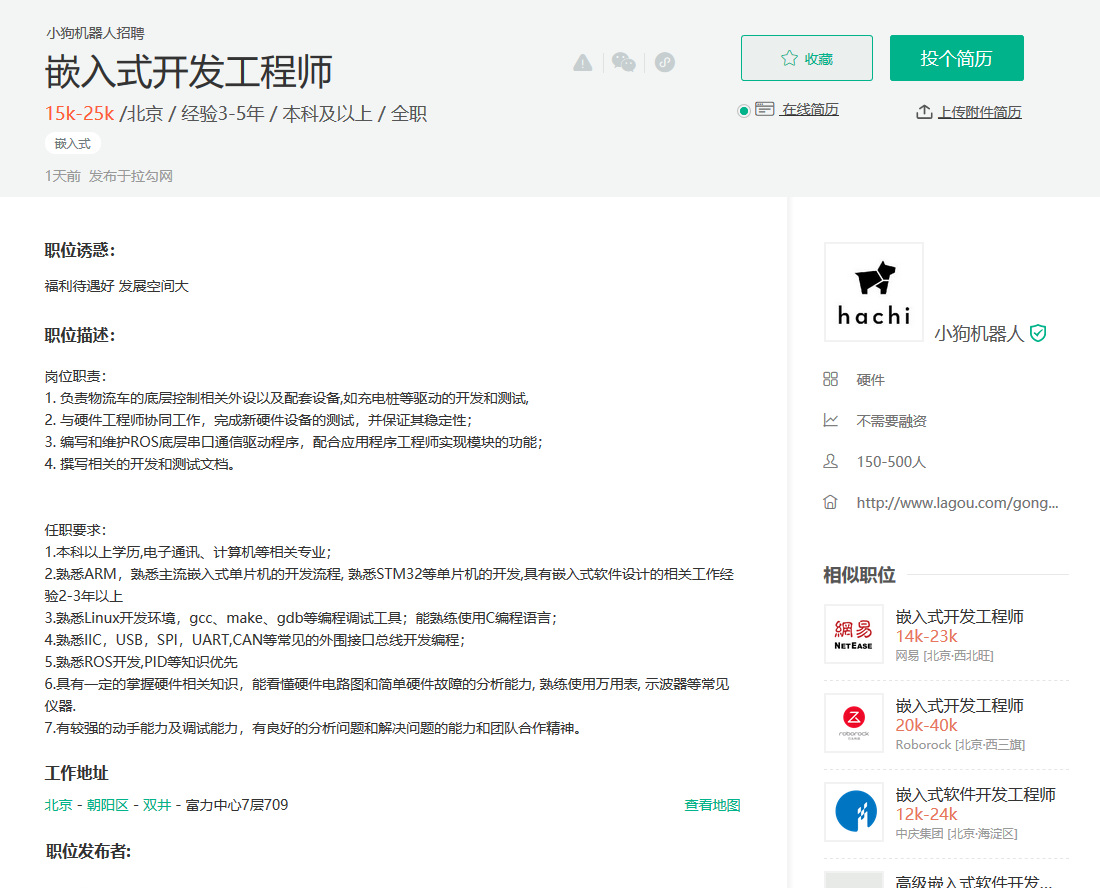Click the Weibo share icon
This screenshot has width=1100, height=888.
coord(665,62)
